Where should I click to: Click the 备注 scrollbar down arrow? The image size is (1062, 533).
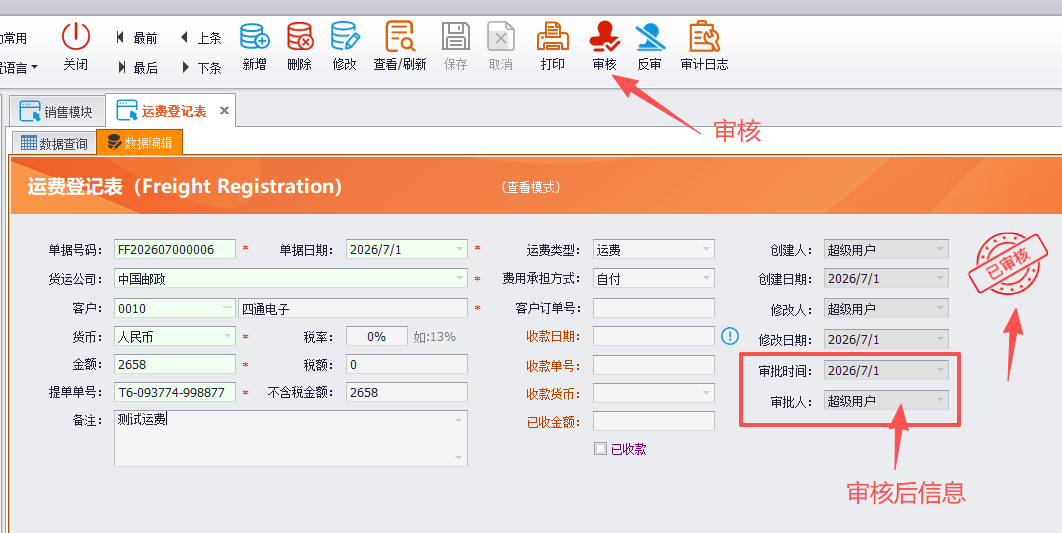point(459,459)
